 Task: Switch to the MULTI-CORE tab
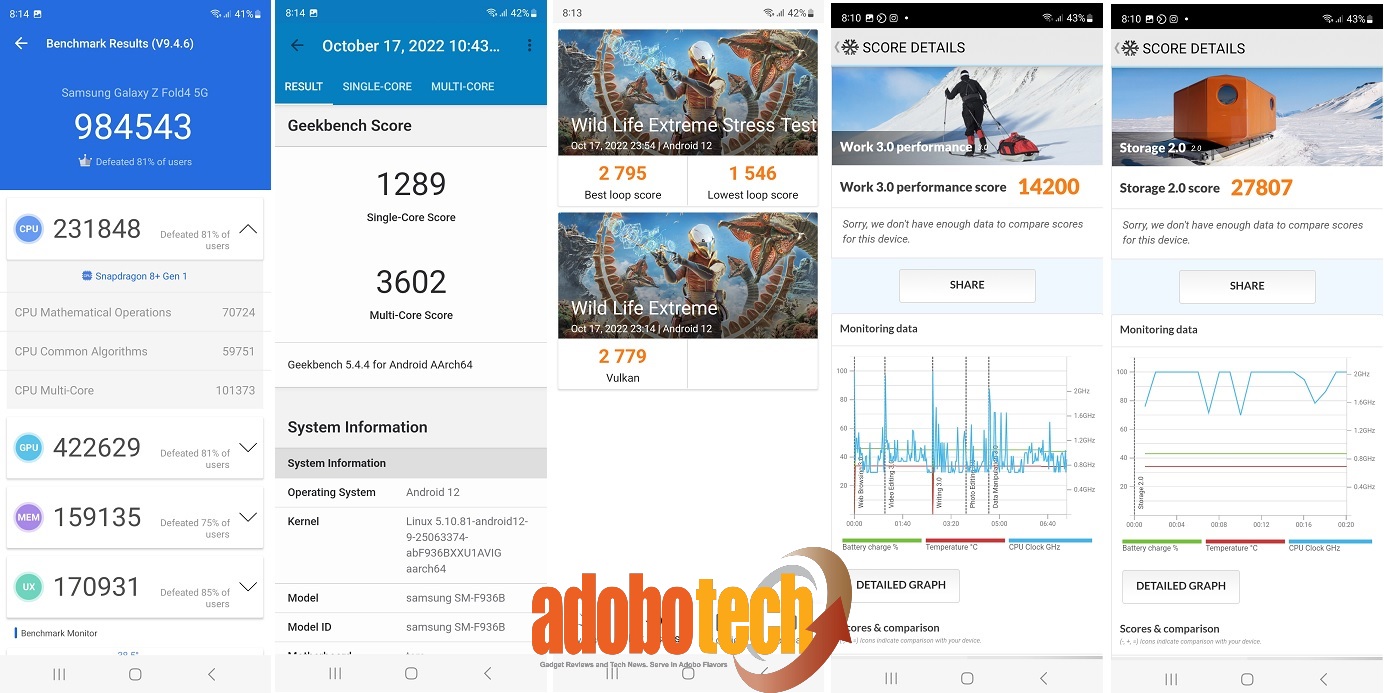tap(463, 87)
